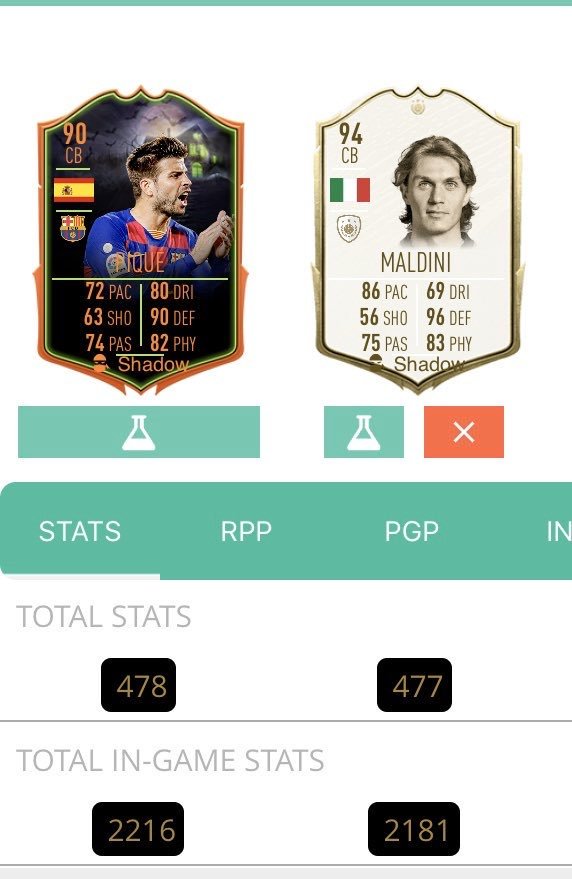
Task: Click Pique's 478 total stats value
Action: [139, 685]
